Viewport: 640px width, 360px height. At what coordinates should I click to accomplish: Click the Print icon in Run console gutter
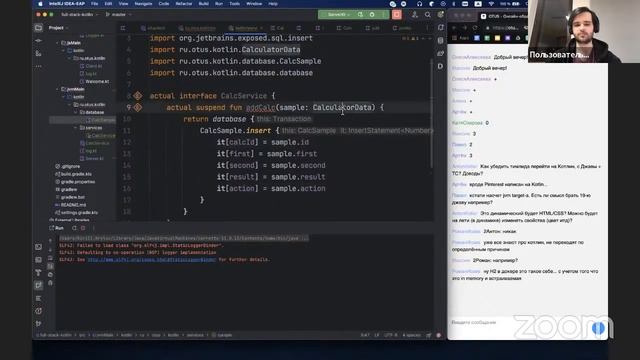(50, 274)
